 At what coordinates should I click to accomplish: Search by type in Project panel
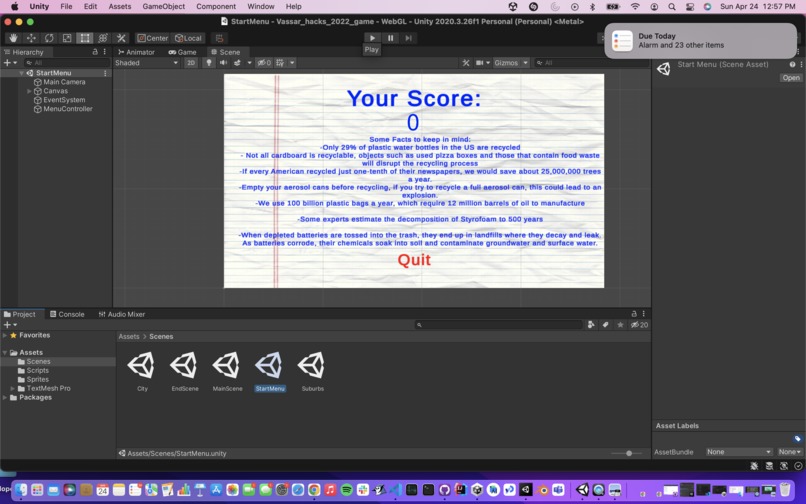tap(591, 325)
